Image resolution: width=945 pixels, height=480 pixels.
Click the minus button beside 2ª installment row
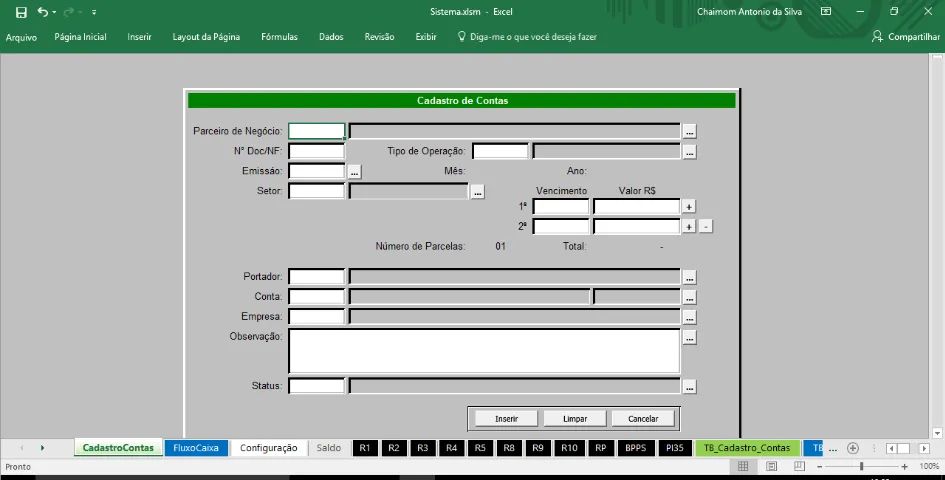click(x=706, y=227)
